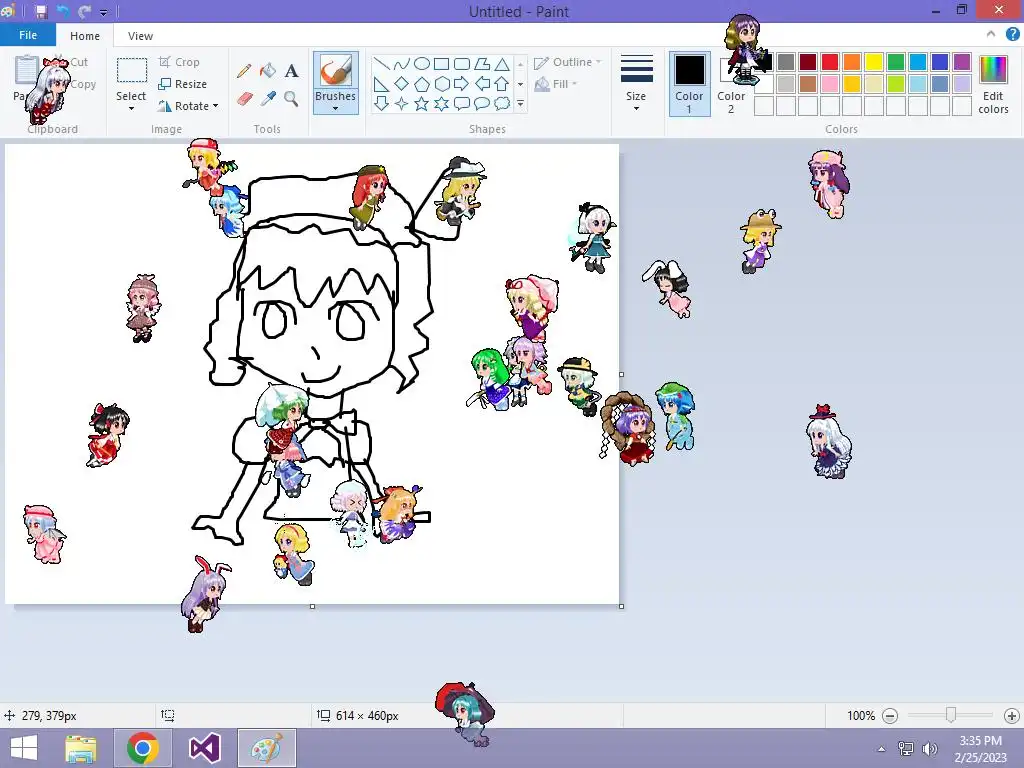Choose the Down arrow shape
1024x768 pixels.
tap(382, 103)
